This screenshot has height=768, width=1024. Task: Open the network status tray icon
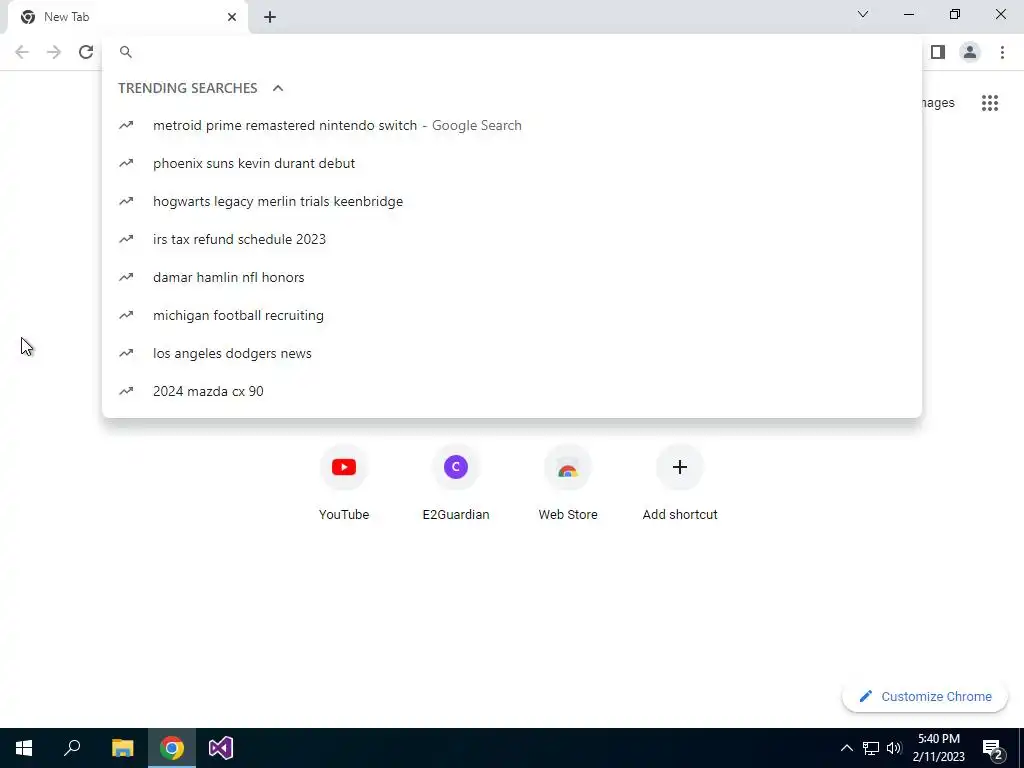coord(871,748)
